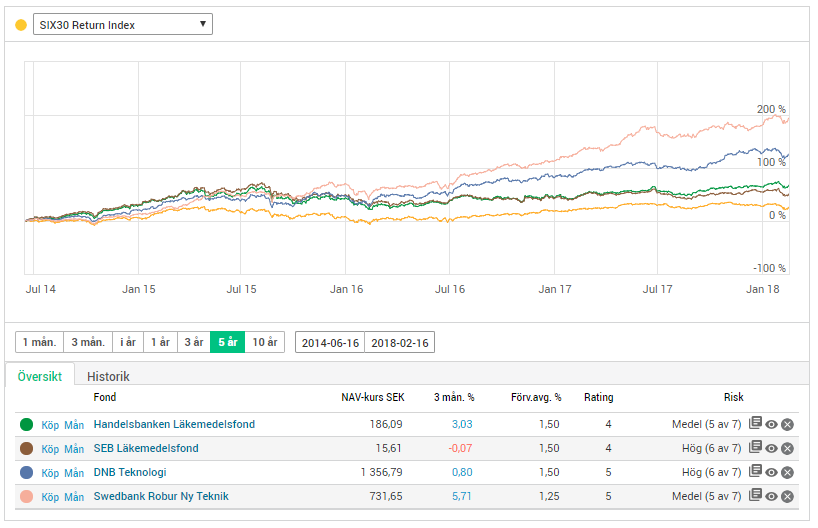This screenshot has width=818, height=528.
Task: Select the Översikt tab
Action: pyautogui.click(x=40, y=376)
